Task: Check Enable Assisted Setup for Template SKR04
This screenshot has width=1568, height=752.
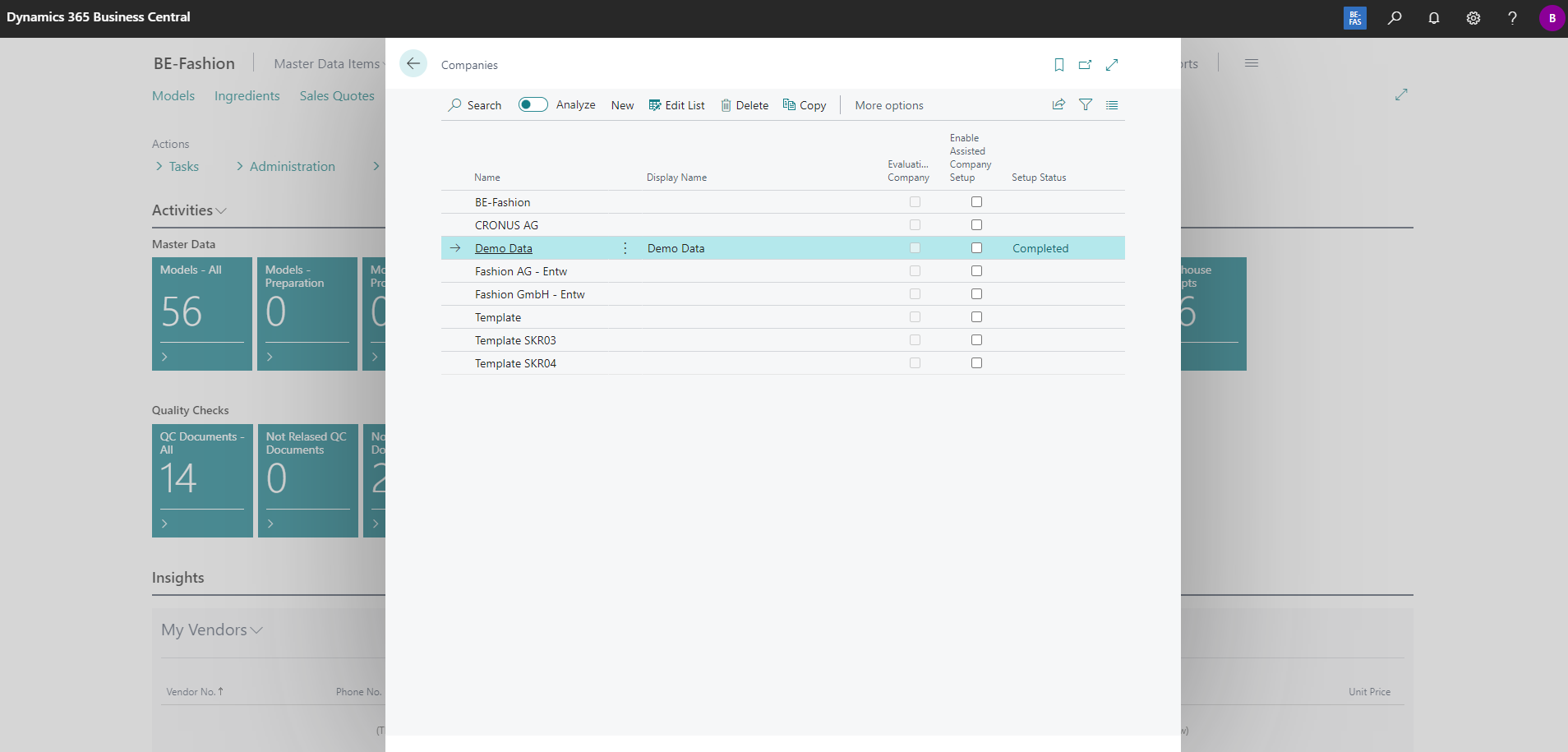Action: click(976, 363)
